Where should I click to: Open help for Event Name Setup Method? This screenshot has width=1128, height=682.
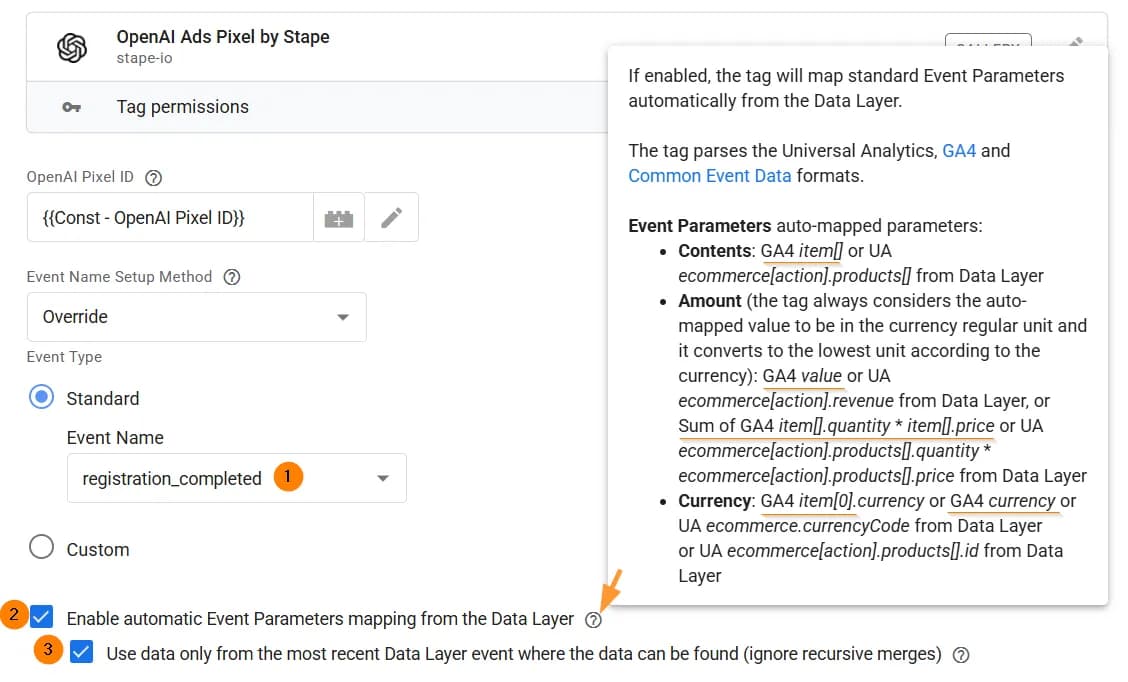[232, 277]
